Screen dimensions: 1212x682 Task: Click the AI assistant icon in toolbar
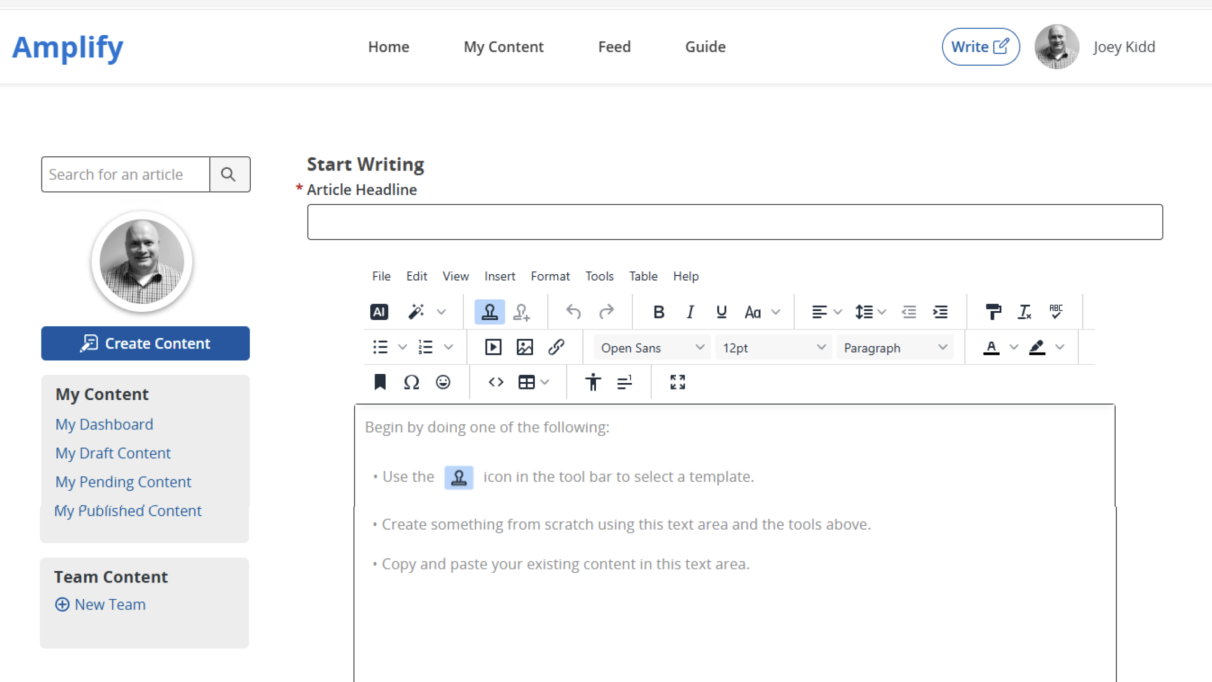coord(379,312)
